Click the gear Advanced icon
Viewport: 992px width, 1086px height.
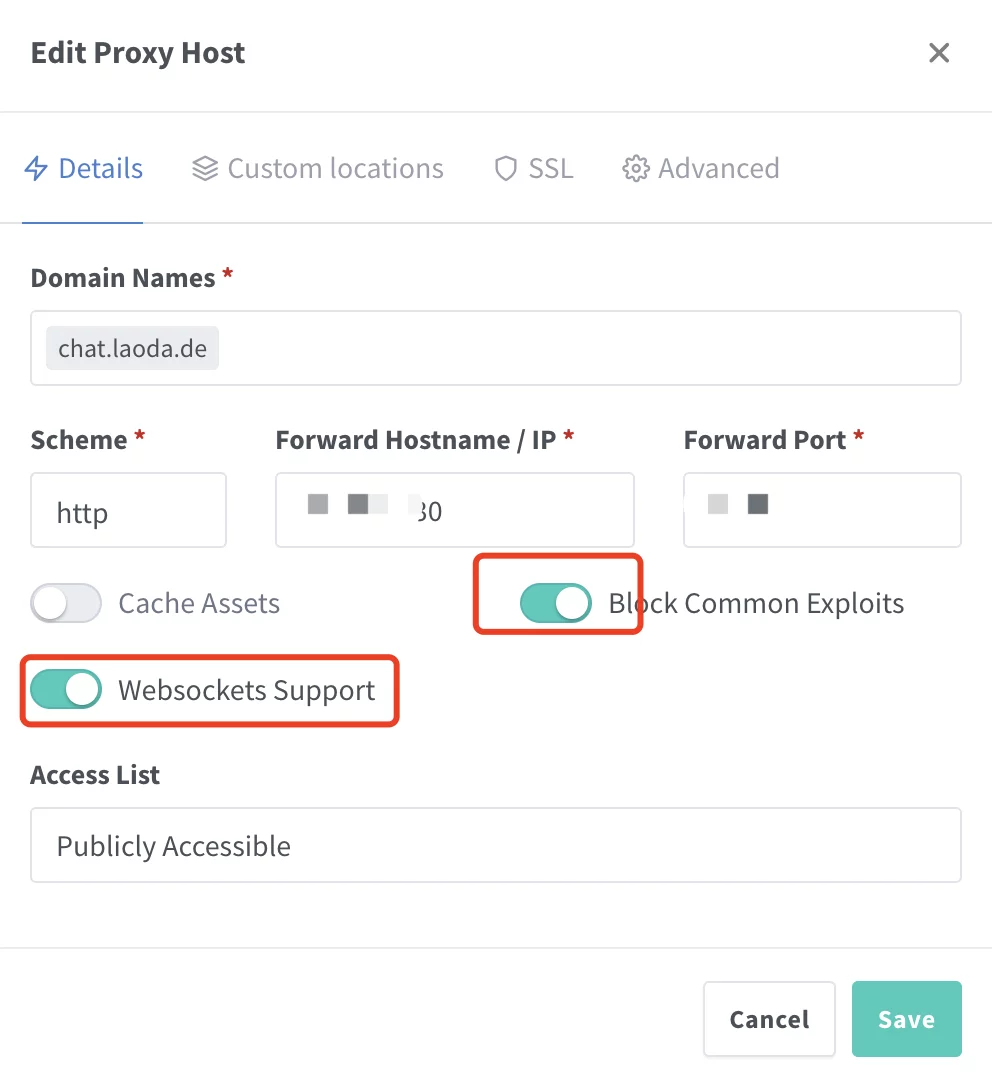[635, 169]
